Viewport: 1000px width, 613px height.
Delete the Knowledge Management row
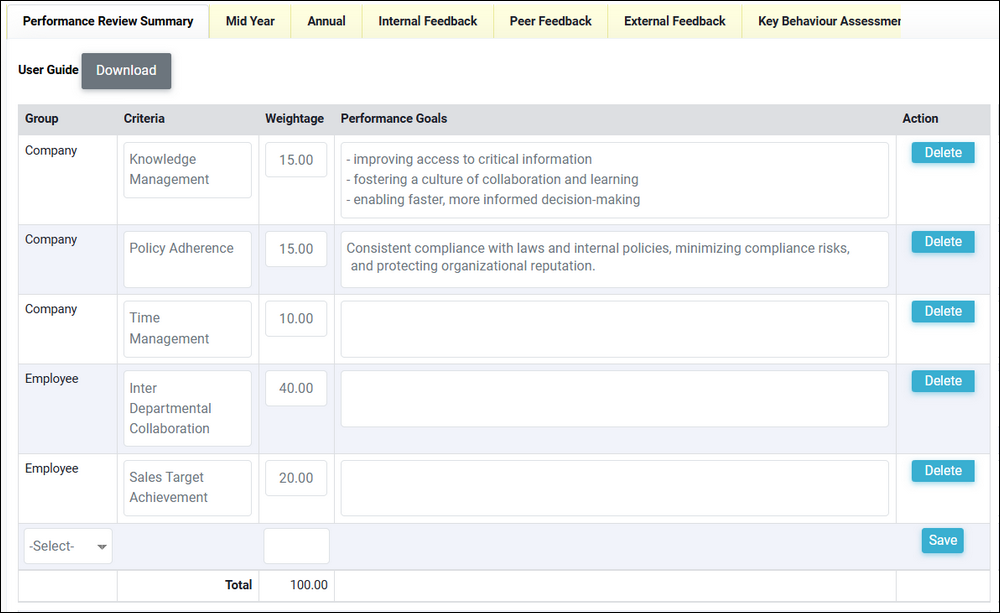(942, 153)
